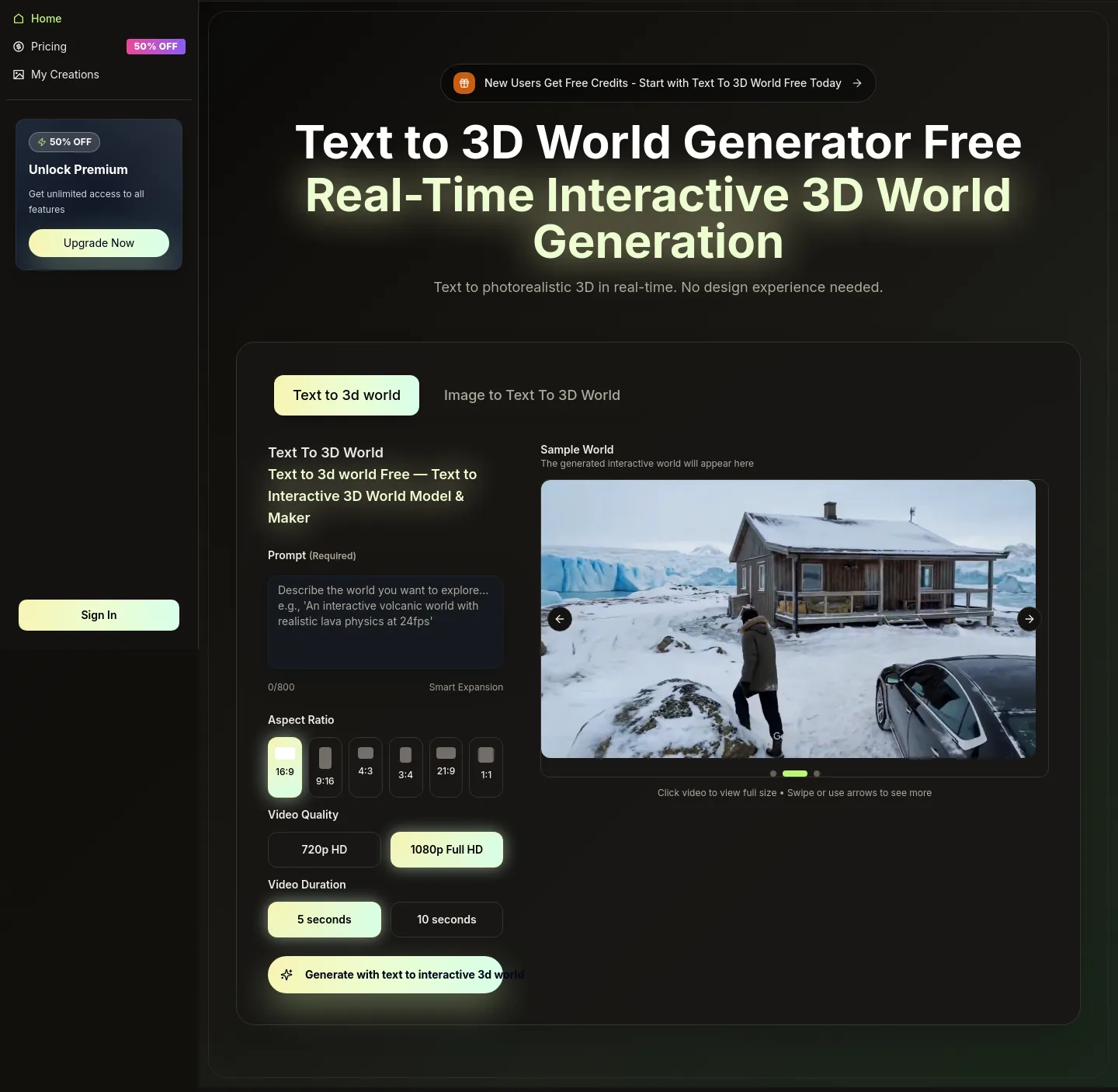Open the Image to Text To 3D World tab
This screenshot has width=1118, height=1092.
point(532,395)
